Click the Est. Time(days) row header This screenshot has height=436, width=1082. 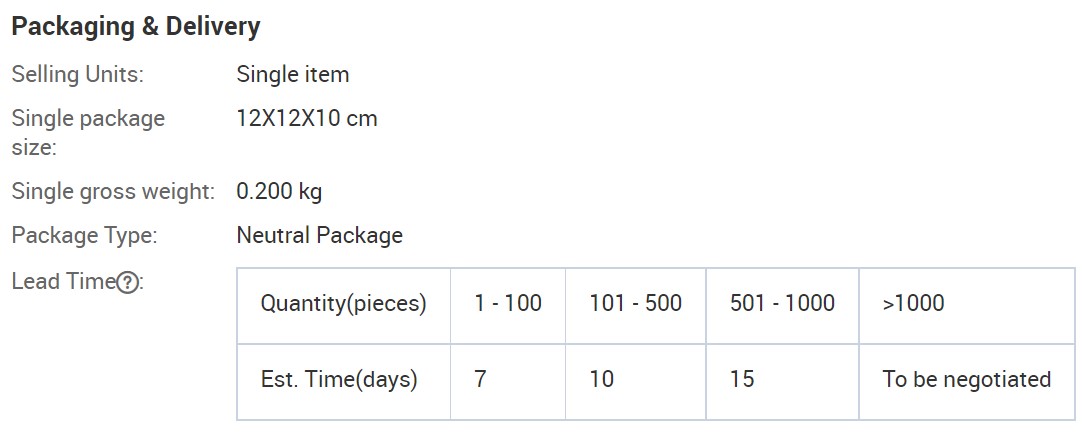click(344, 382)
